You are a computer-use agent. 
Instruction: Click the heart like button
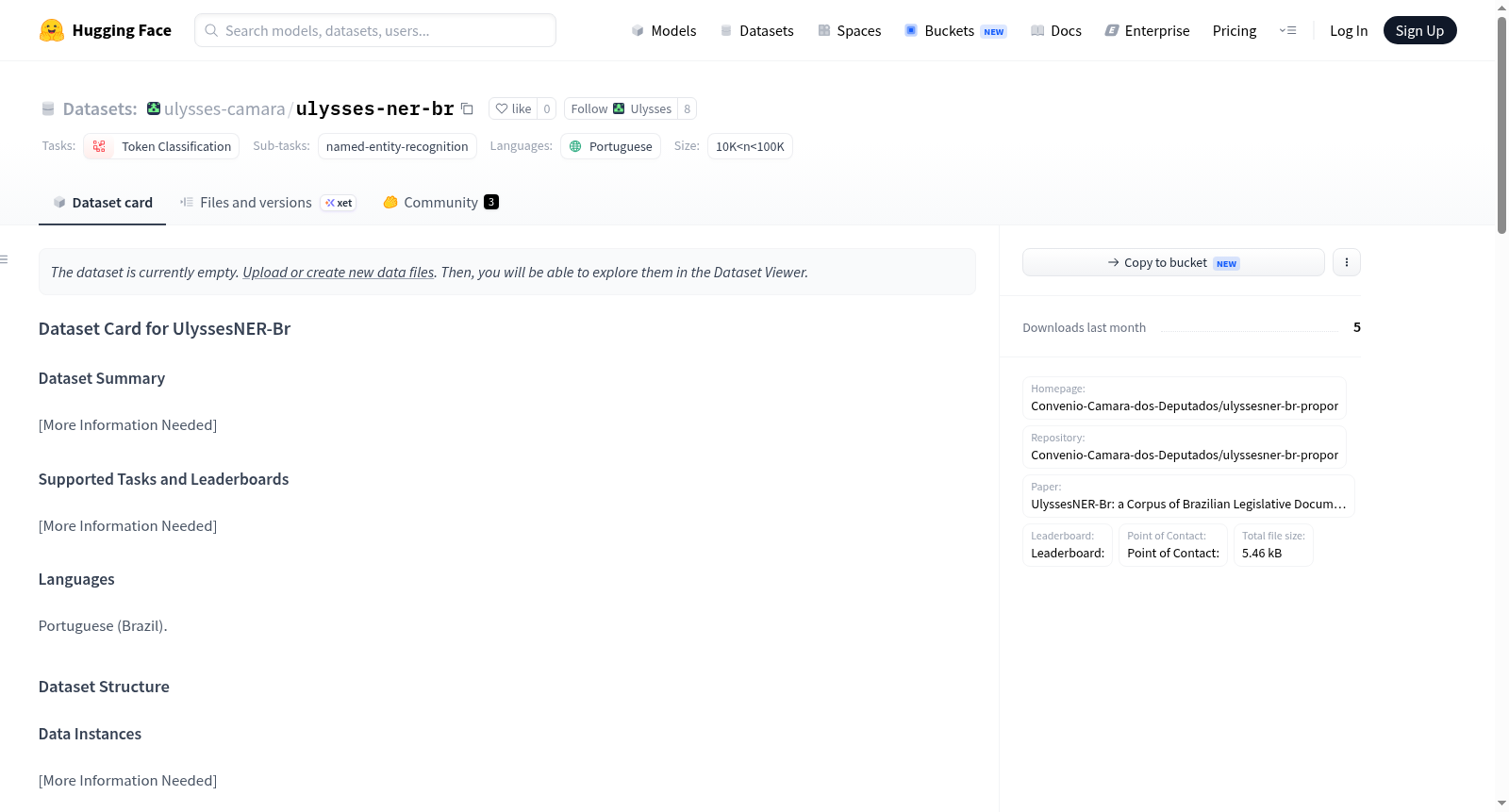click(x=513, y=108)
